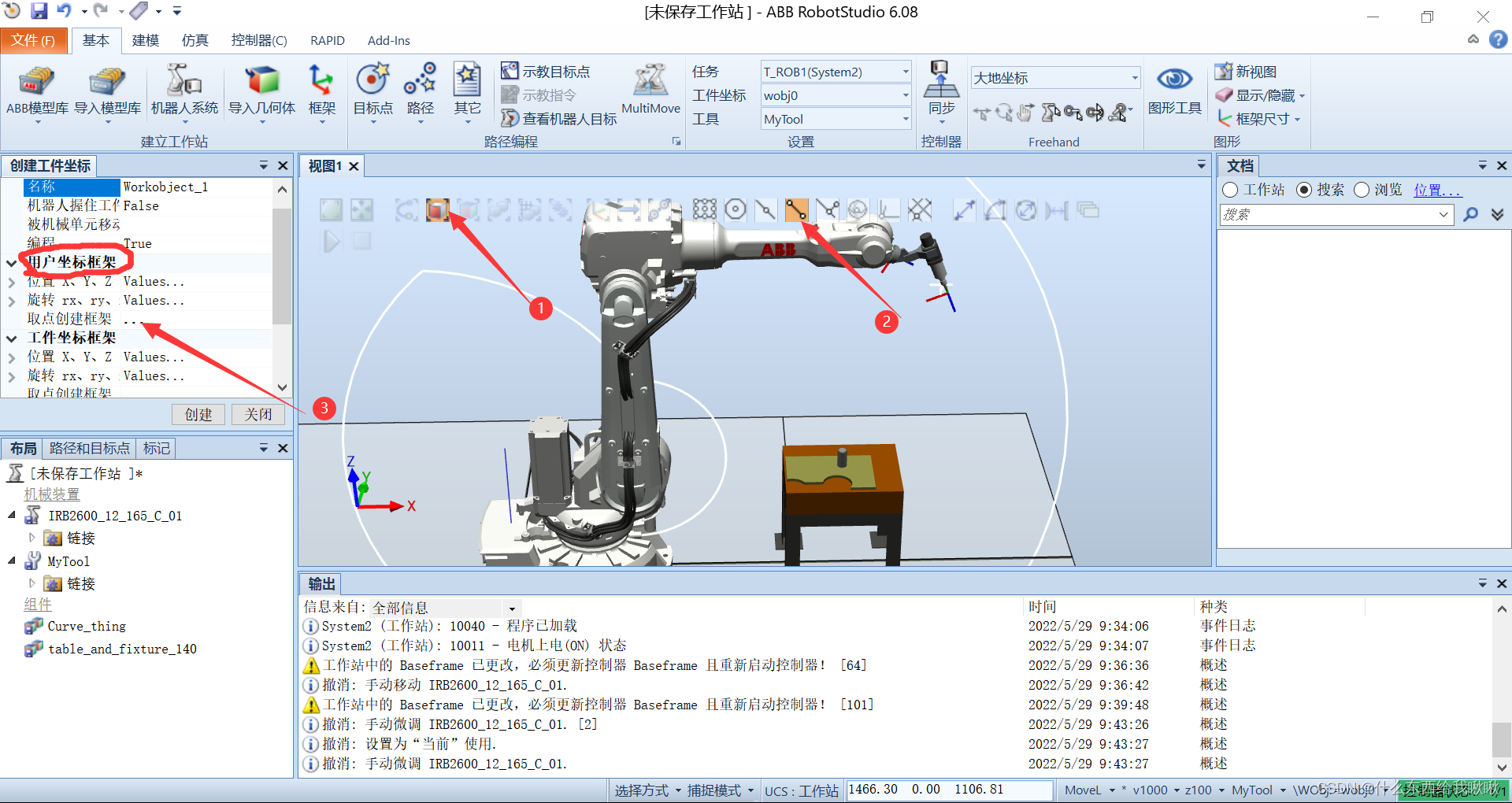
Task: Switch to the 控制器(C) ribbon tab
Action: coord(259,40)
